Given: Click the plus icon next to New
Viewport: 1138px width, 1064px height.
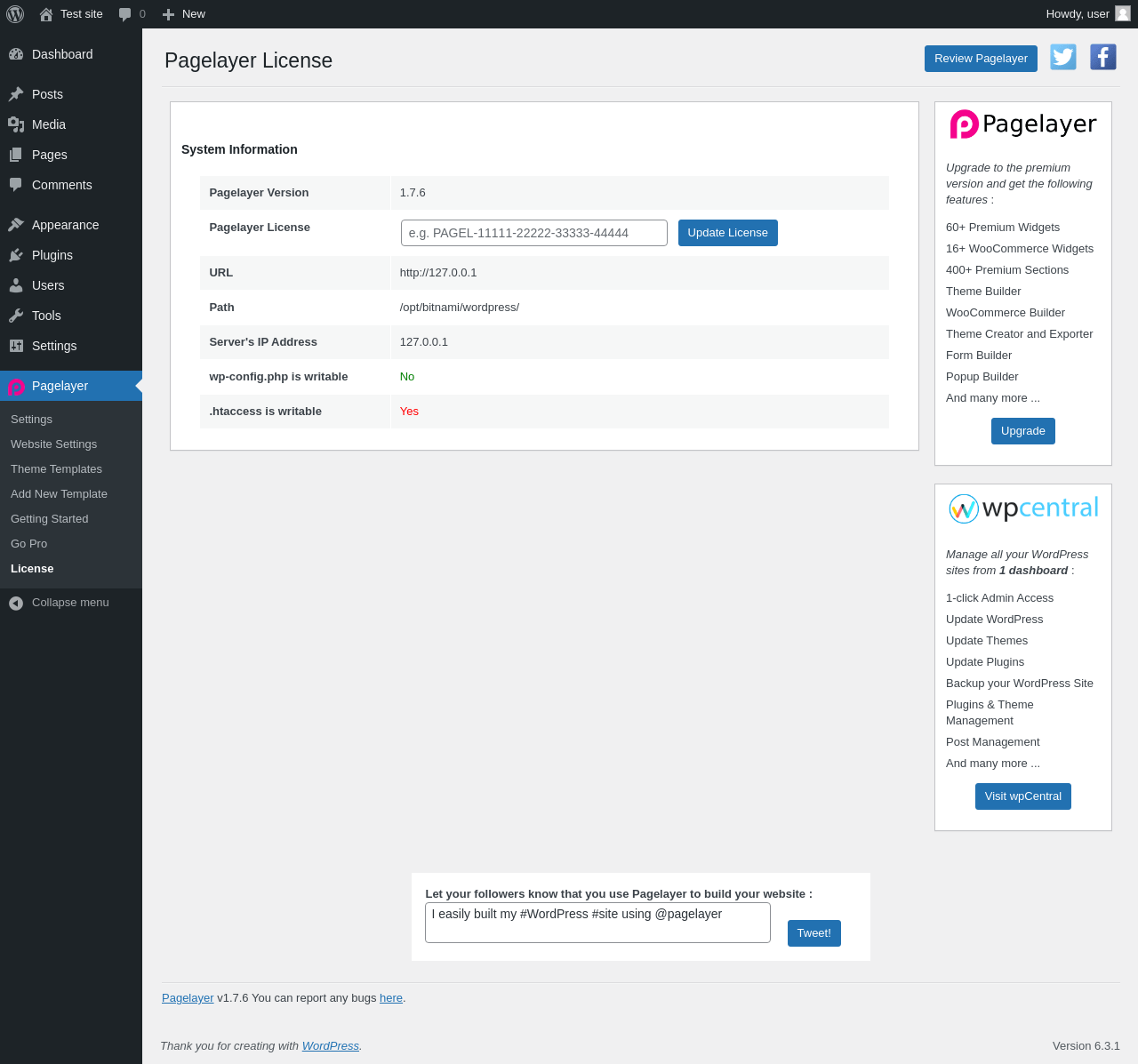Looking at the screenshot, I should (x=168, y=14).
